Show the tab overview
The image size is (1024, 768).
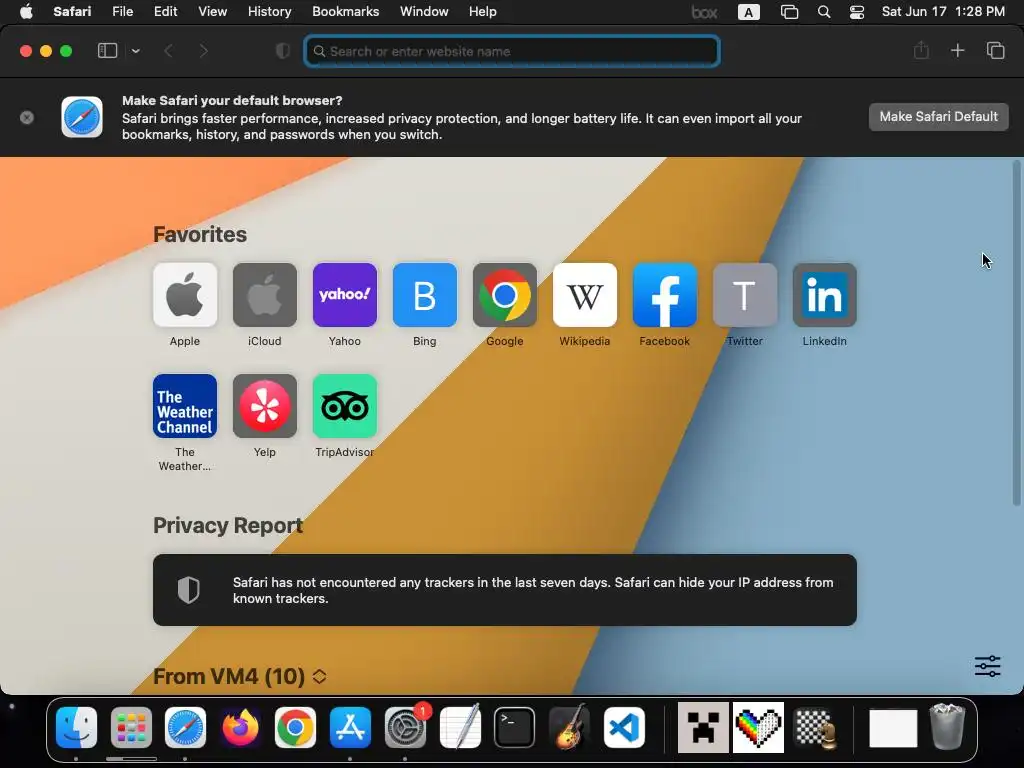coord(995,50)
